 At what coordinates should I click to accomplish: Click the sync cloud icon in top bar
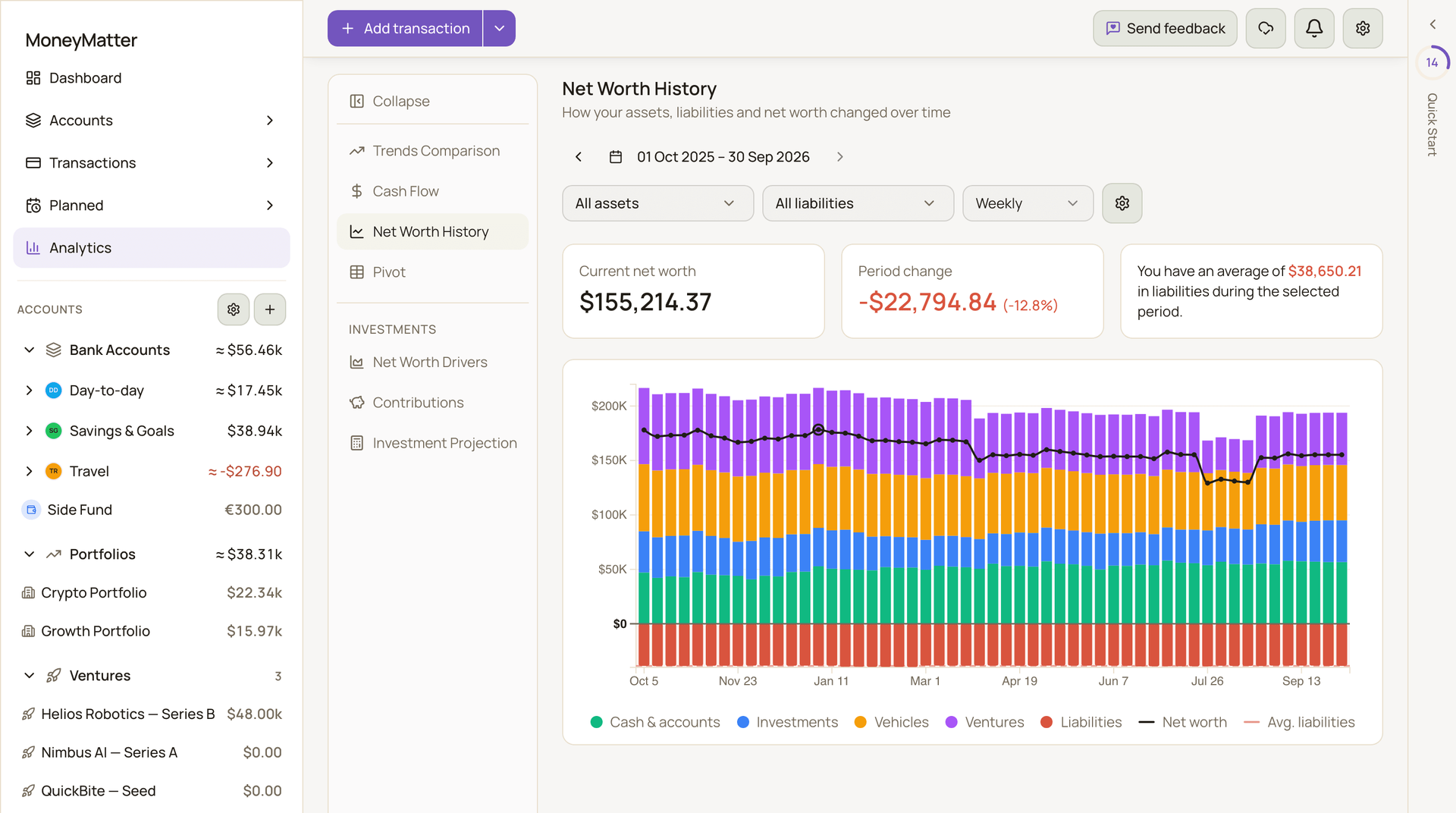[x=1266, y=28]
